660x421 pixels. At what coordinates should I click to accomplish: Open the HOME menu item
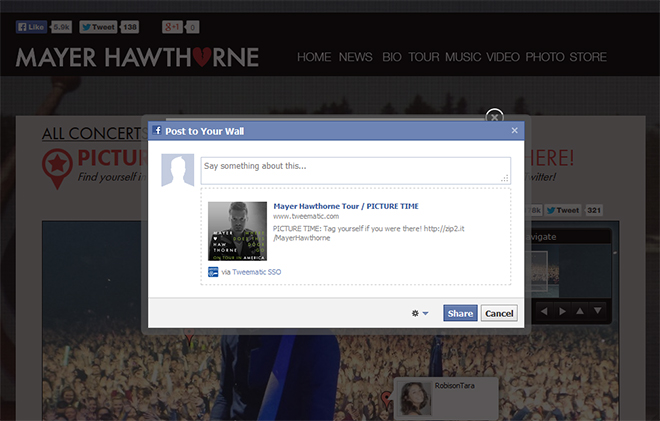click(x=314, y=57)
